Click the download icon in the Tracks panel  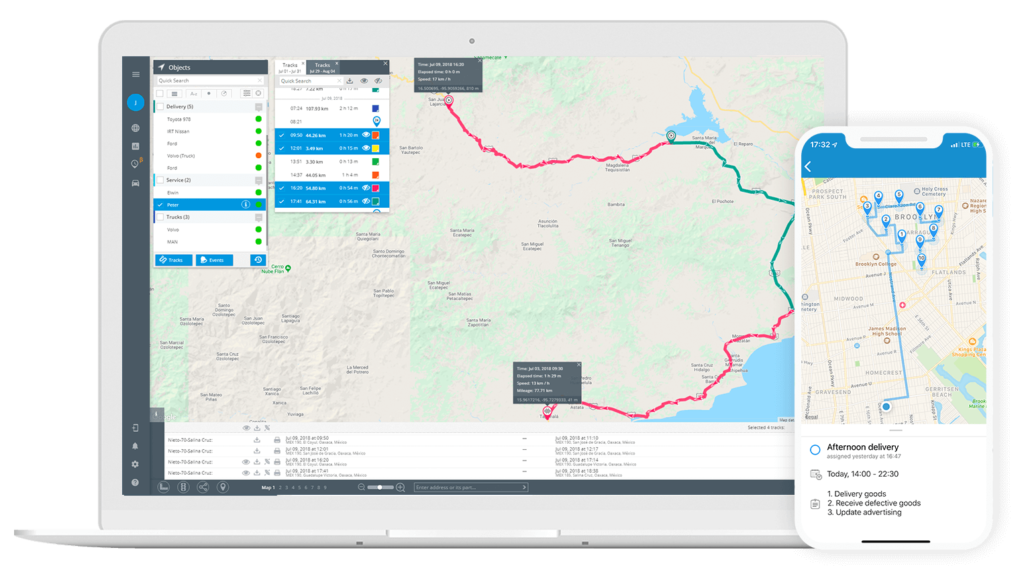(349, 80)
